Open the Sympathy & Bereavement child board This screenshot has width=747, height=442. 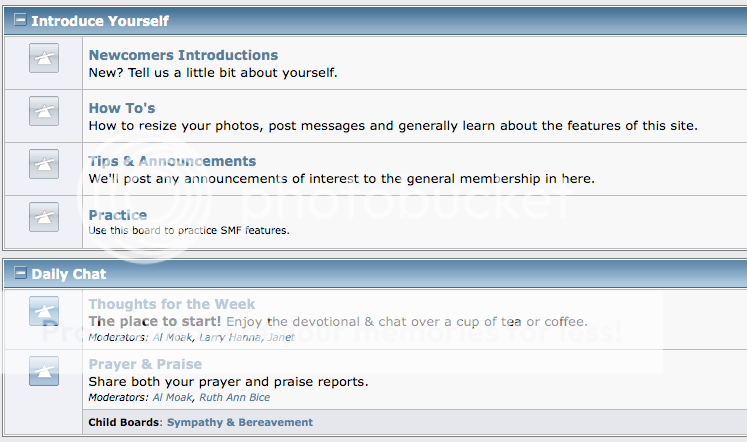tap(240, 422)
